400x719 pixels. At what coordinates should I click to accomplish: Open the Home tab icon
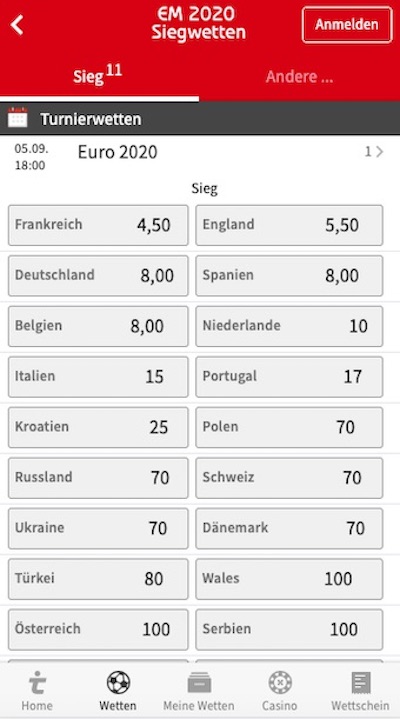point(37,682)
